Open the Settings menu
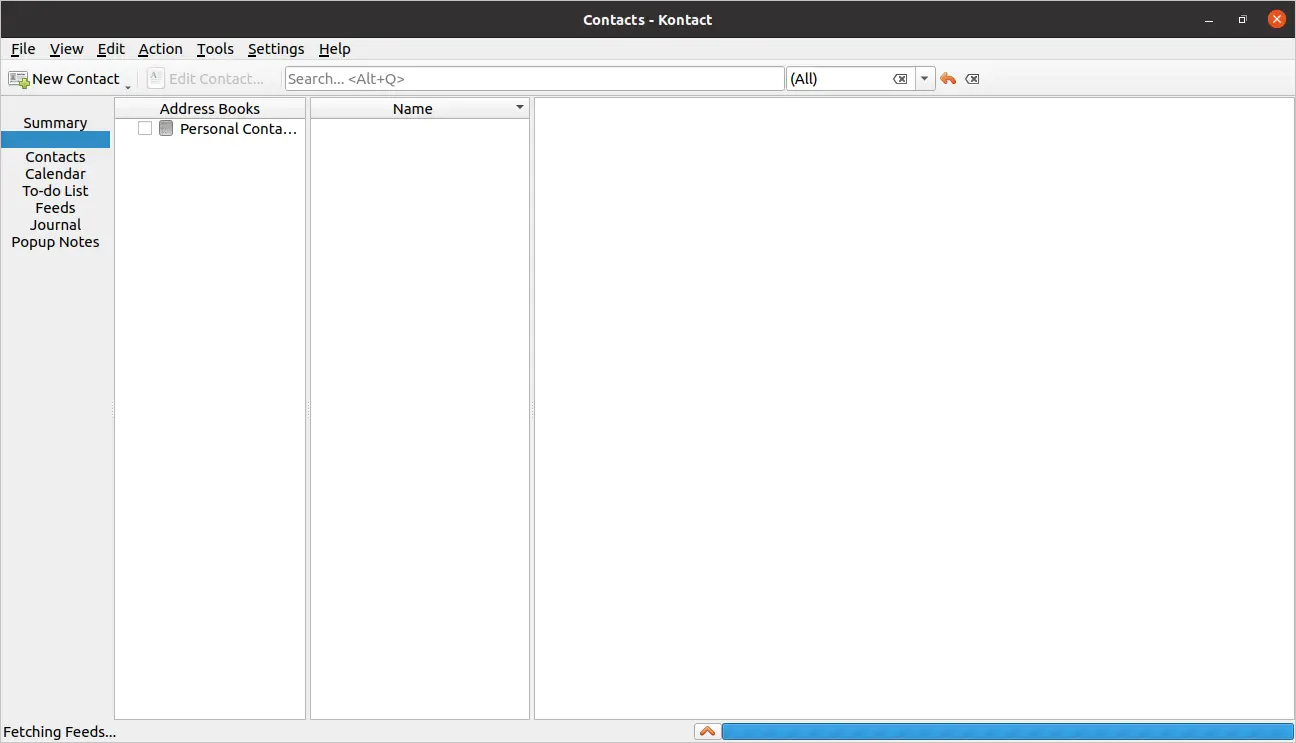 276,49
